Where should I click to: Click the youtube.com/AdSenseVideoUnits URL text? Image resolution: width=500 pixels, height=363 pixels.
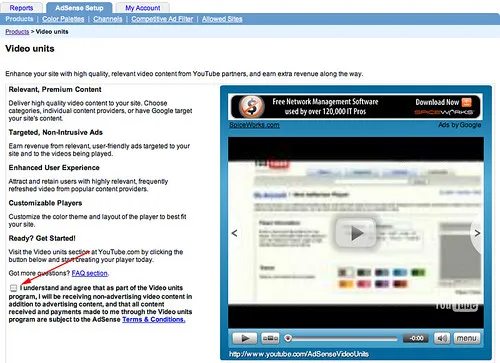click(x=299, y=354)
